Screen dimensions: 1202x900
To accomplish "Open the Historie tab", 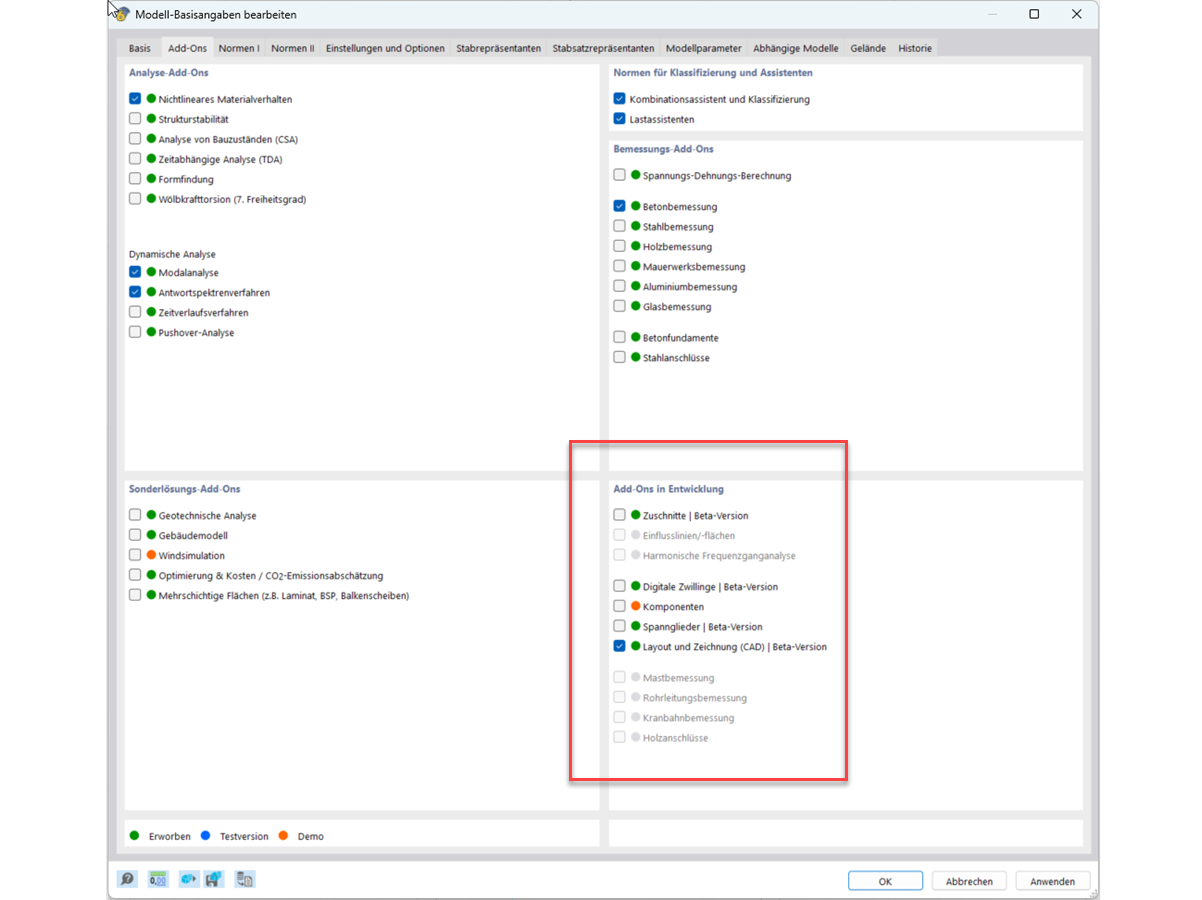I will (915, 47).
